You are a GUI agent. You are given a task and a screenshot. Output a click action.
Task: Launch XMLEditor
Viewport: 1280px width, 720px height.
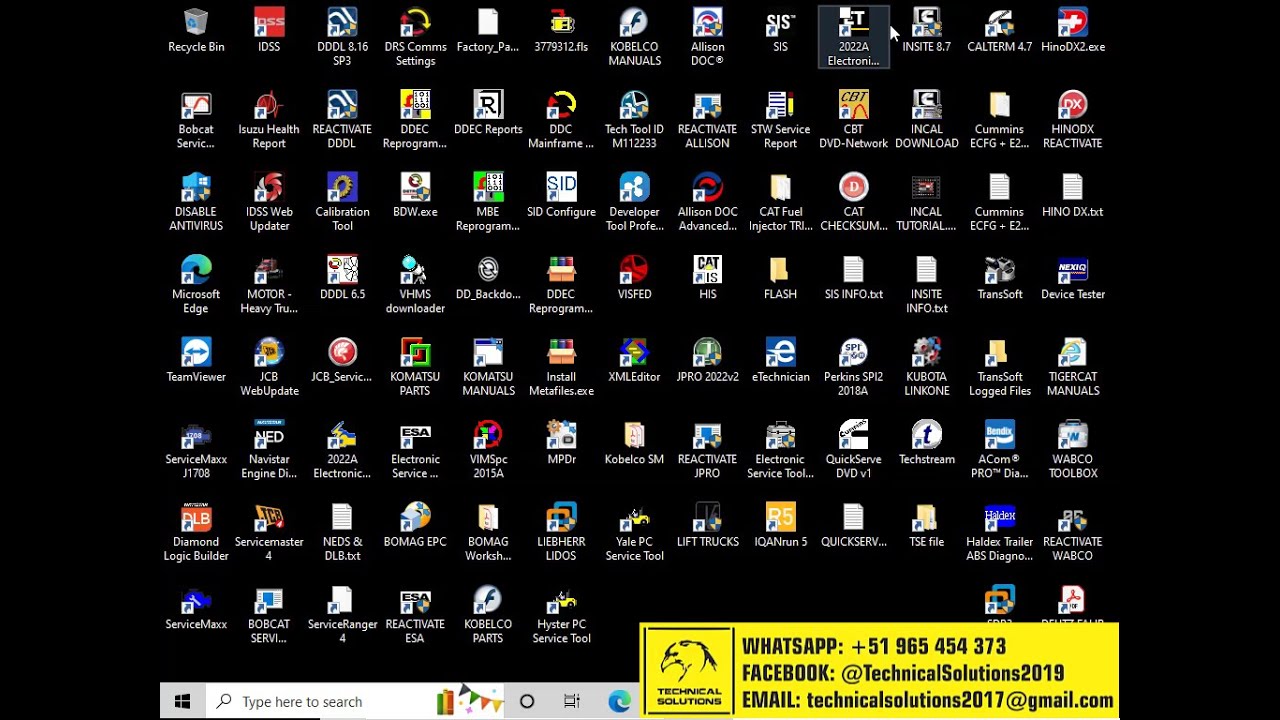pyautogui.click(x=634, y=361)
